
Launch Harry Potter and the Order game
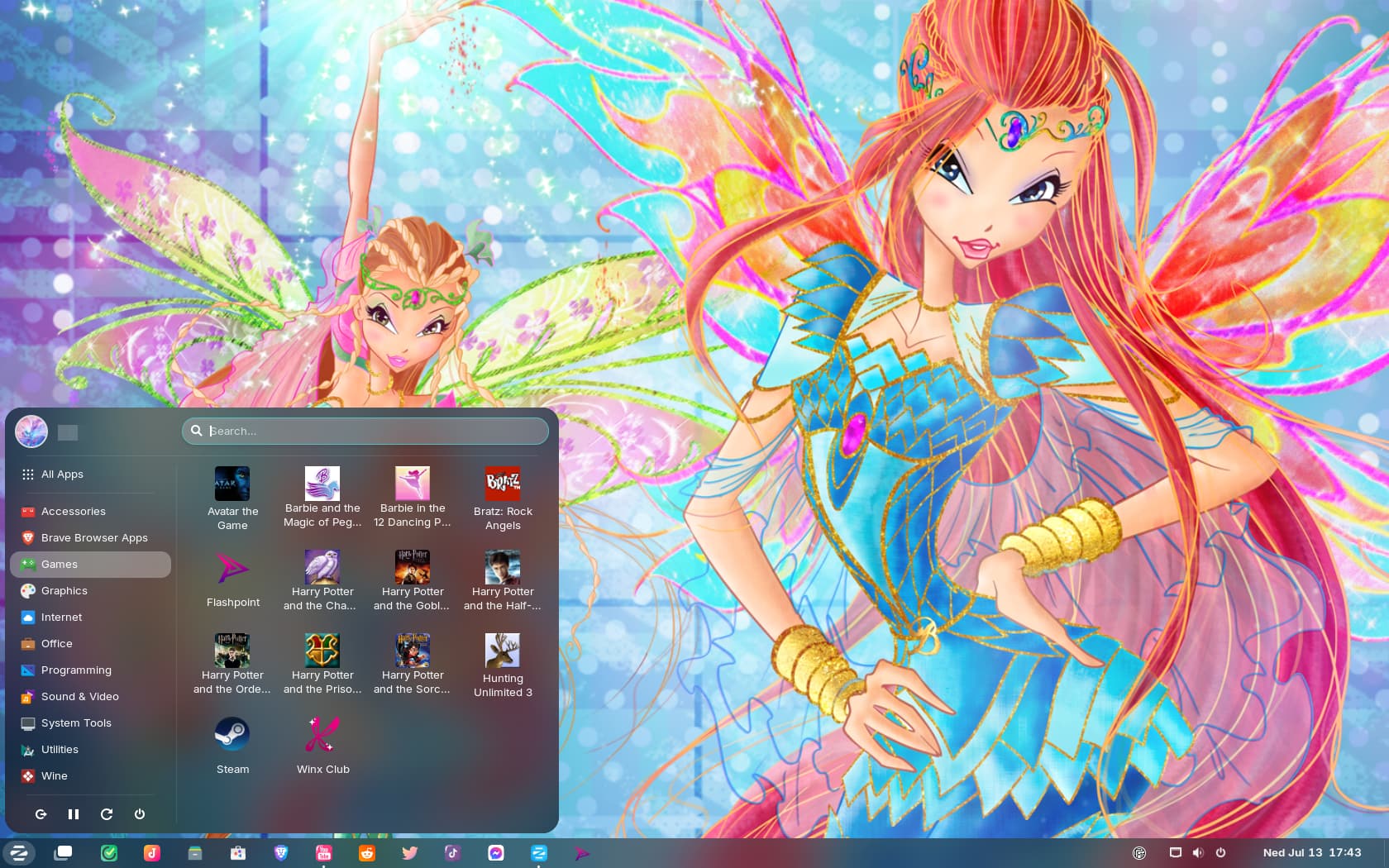click(x=232, y=665)
